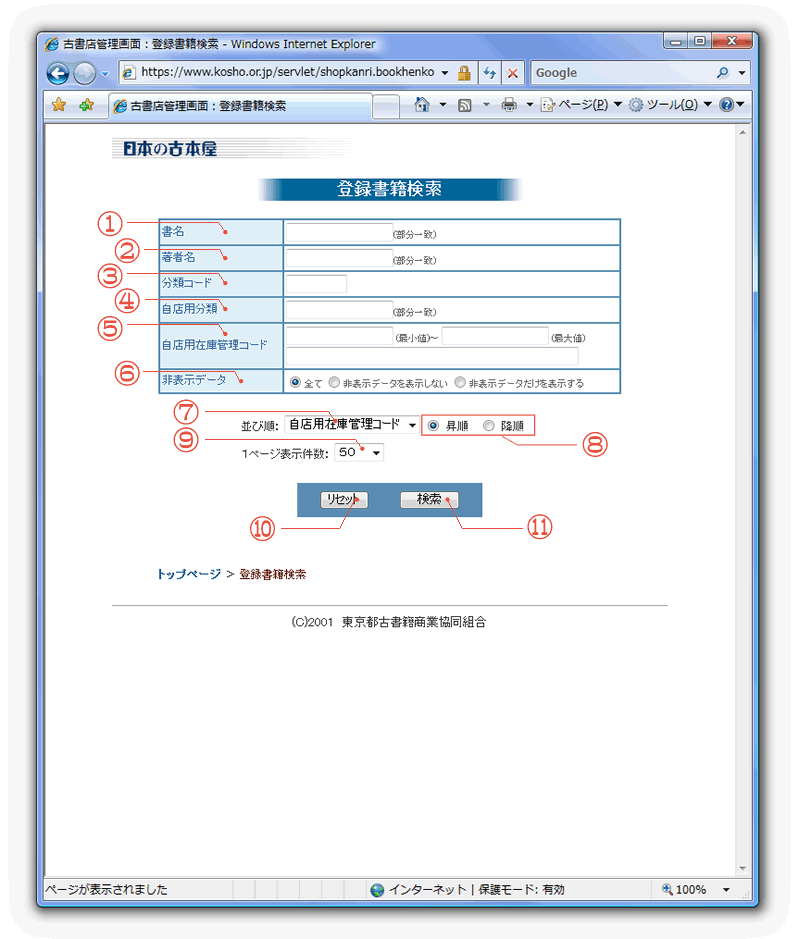The height and width of the screenshot is (939, 800).
Task: Open the recent pages dropdown arrow
Action: 105,74
